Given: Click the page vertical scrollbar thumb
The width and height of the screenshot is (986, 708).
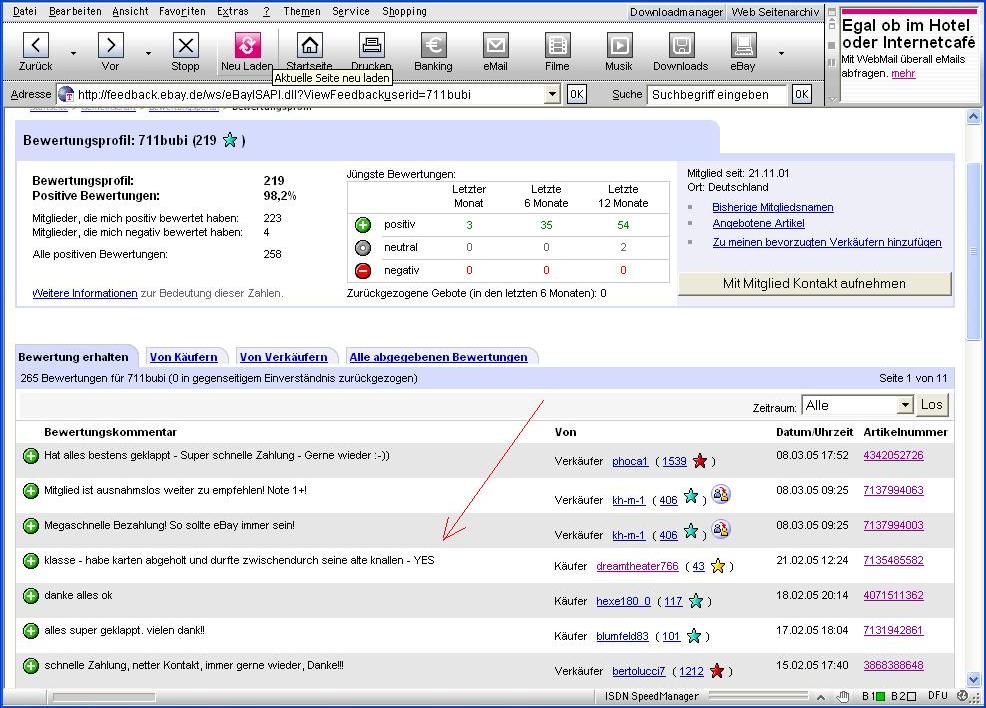Looking at the screenshot, I should click(973, 250).
